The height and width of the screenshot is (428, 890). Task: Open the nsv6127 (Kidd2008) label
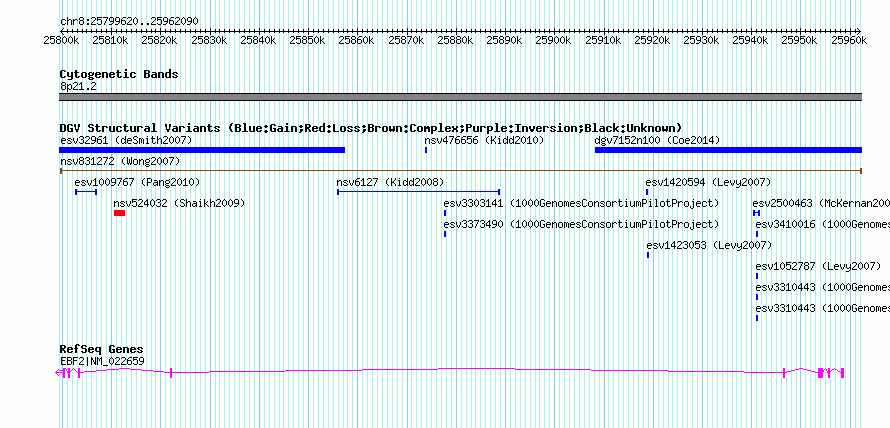(x=390, y=183)
